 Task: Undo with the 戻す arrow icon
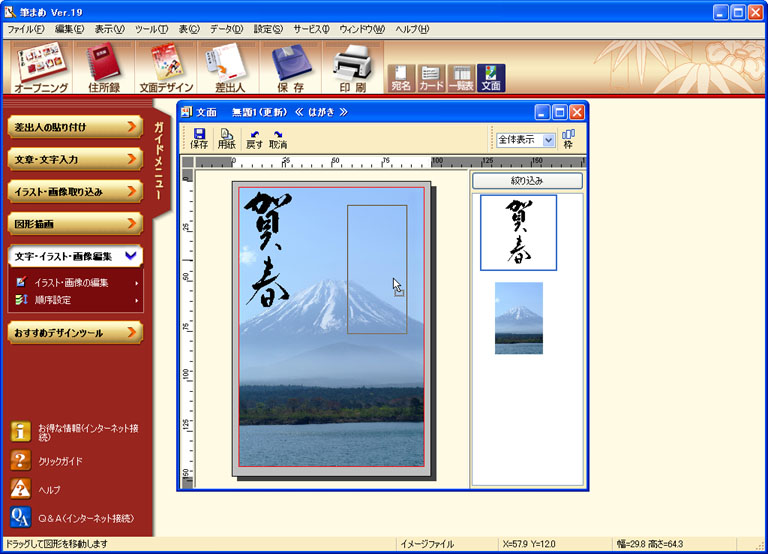pos(254,139)
